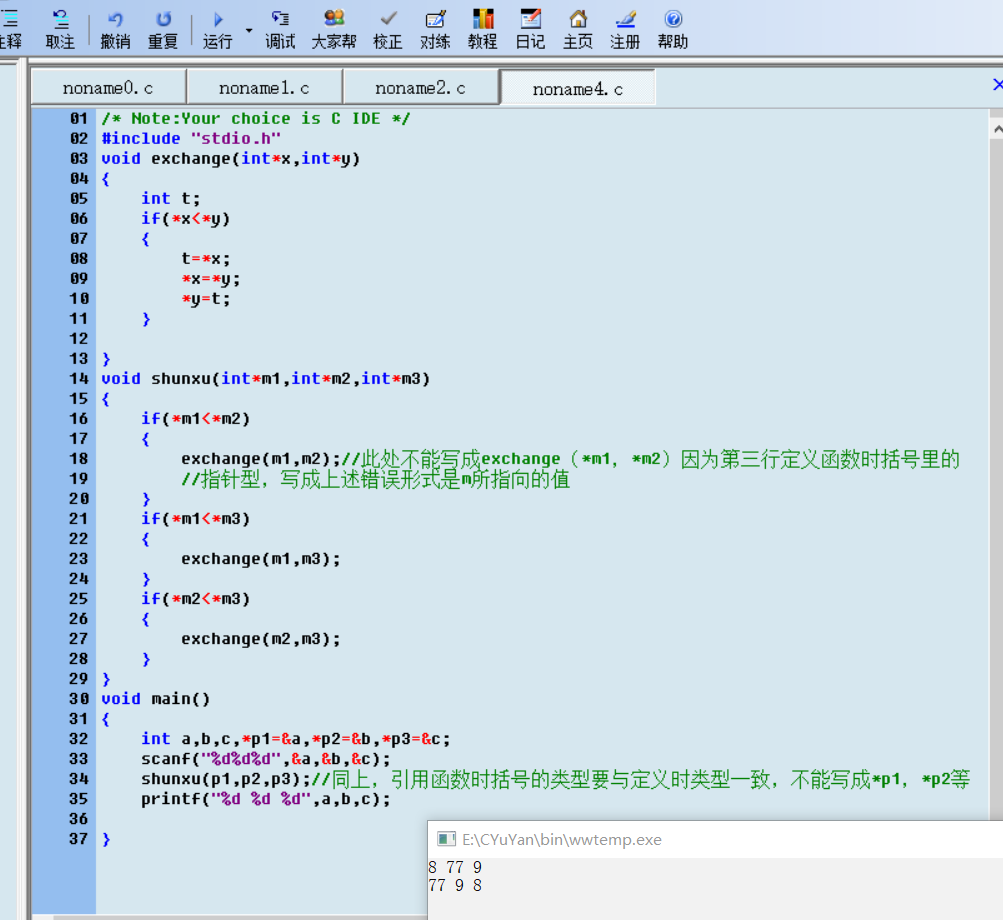Click the exchange(m2,m3); statement
This screenshot has height=920, width=1003.
(x=260, y=639)
